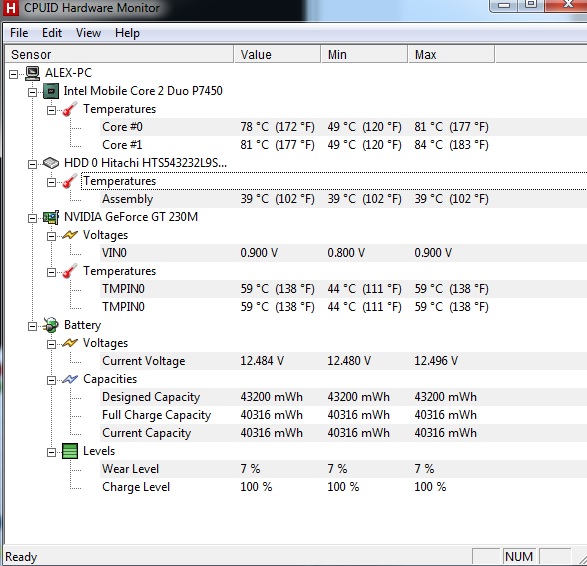Collapse the Intel Mobile Core 2 Duo node
This screenshot has width=587, height=566.
click(x=33, y=92)
